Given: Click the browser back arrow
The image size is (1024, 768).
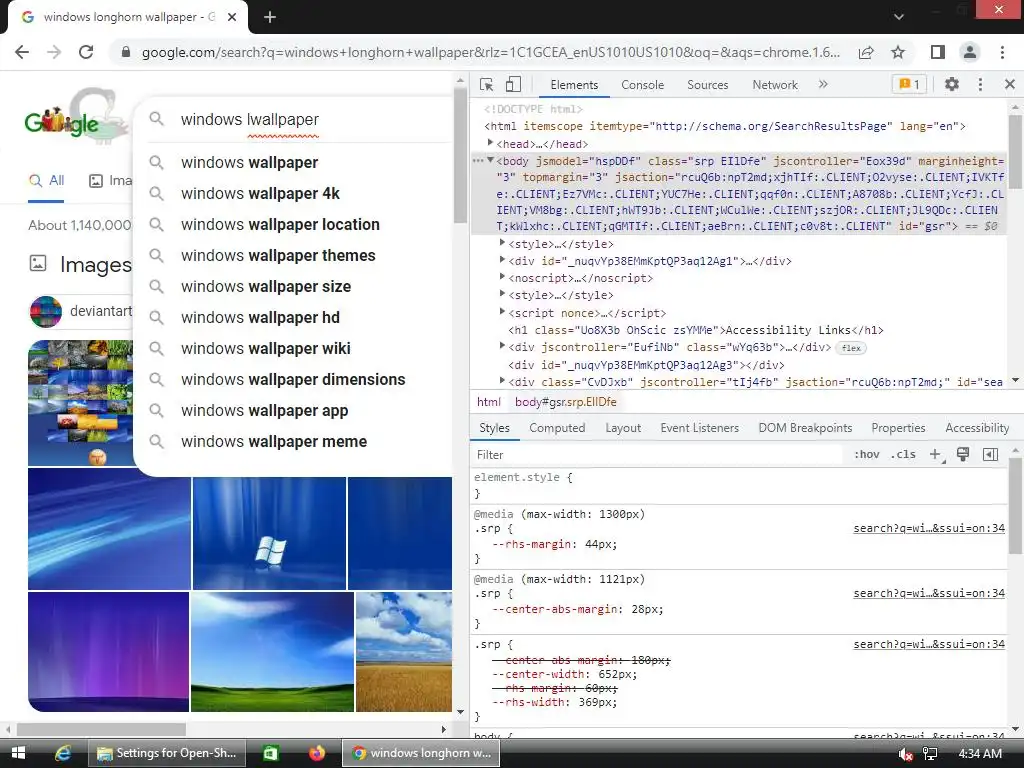Looking at the screenshot, I should click(x=22, y=52).
